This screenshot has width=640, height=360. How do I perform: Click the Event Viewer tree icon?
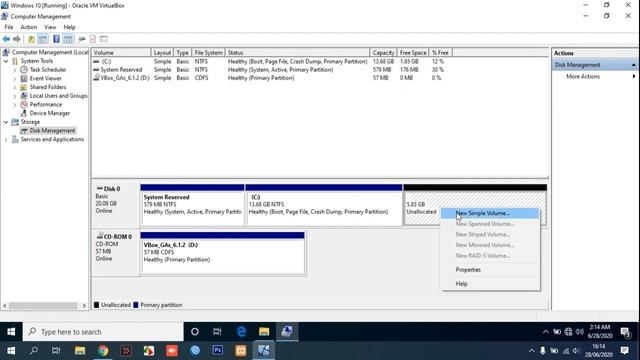24,78
